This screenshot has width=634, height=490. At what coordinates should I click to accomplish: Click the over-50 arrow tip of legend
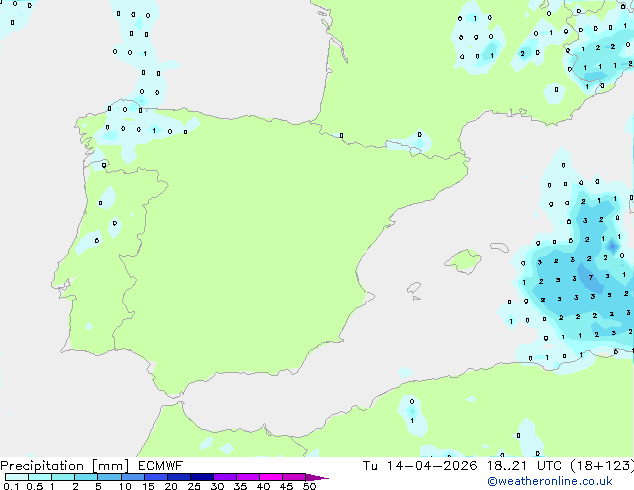(317, 477)
